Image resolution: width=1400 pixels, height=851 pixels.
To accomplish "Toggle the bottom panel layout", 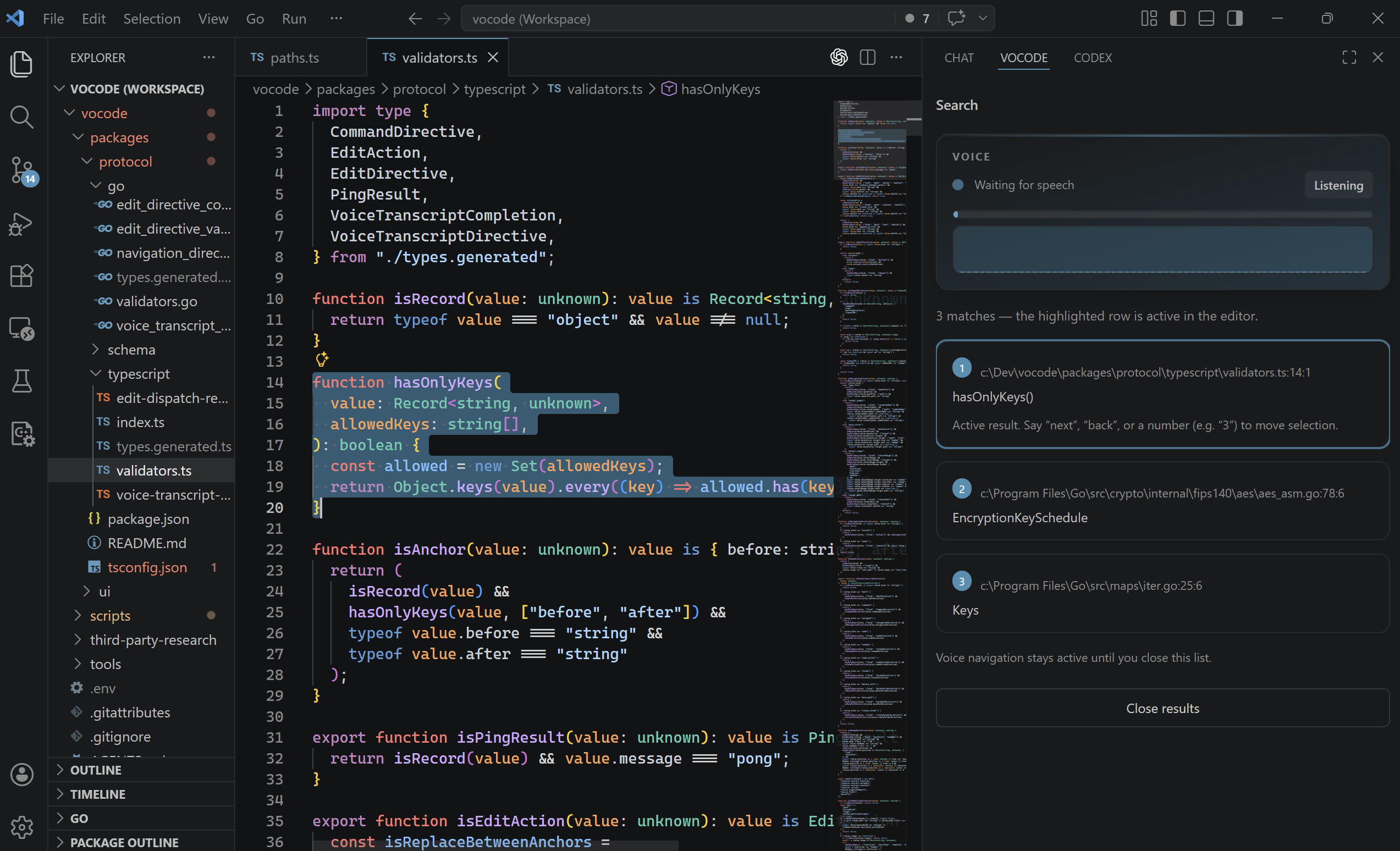I will (x=1206, y=19).
